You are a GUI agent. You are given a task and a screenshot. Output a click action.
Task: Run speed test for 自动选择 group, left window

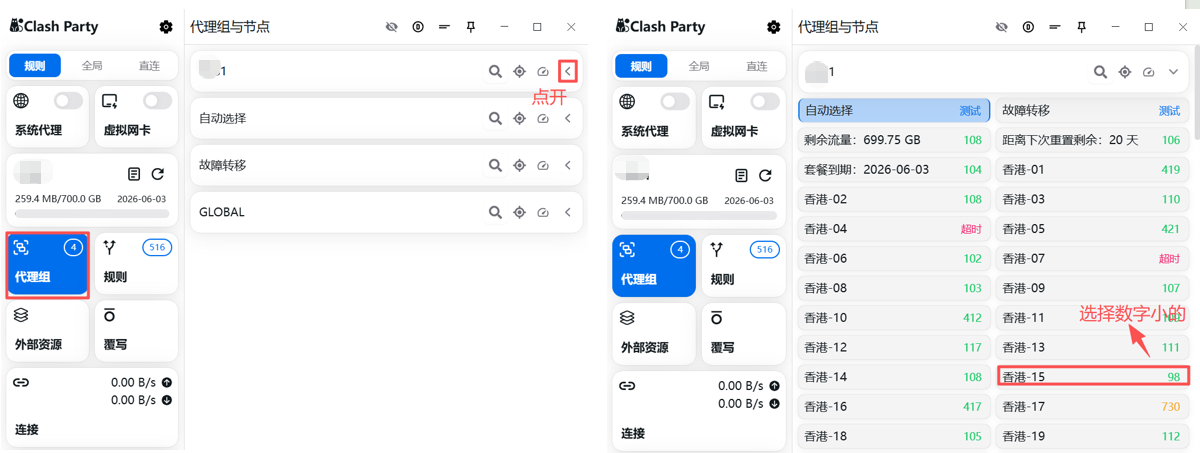pyautogui.click(x=543, y=118)
